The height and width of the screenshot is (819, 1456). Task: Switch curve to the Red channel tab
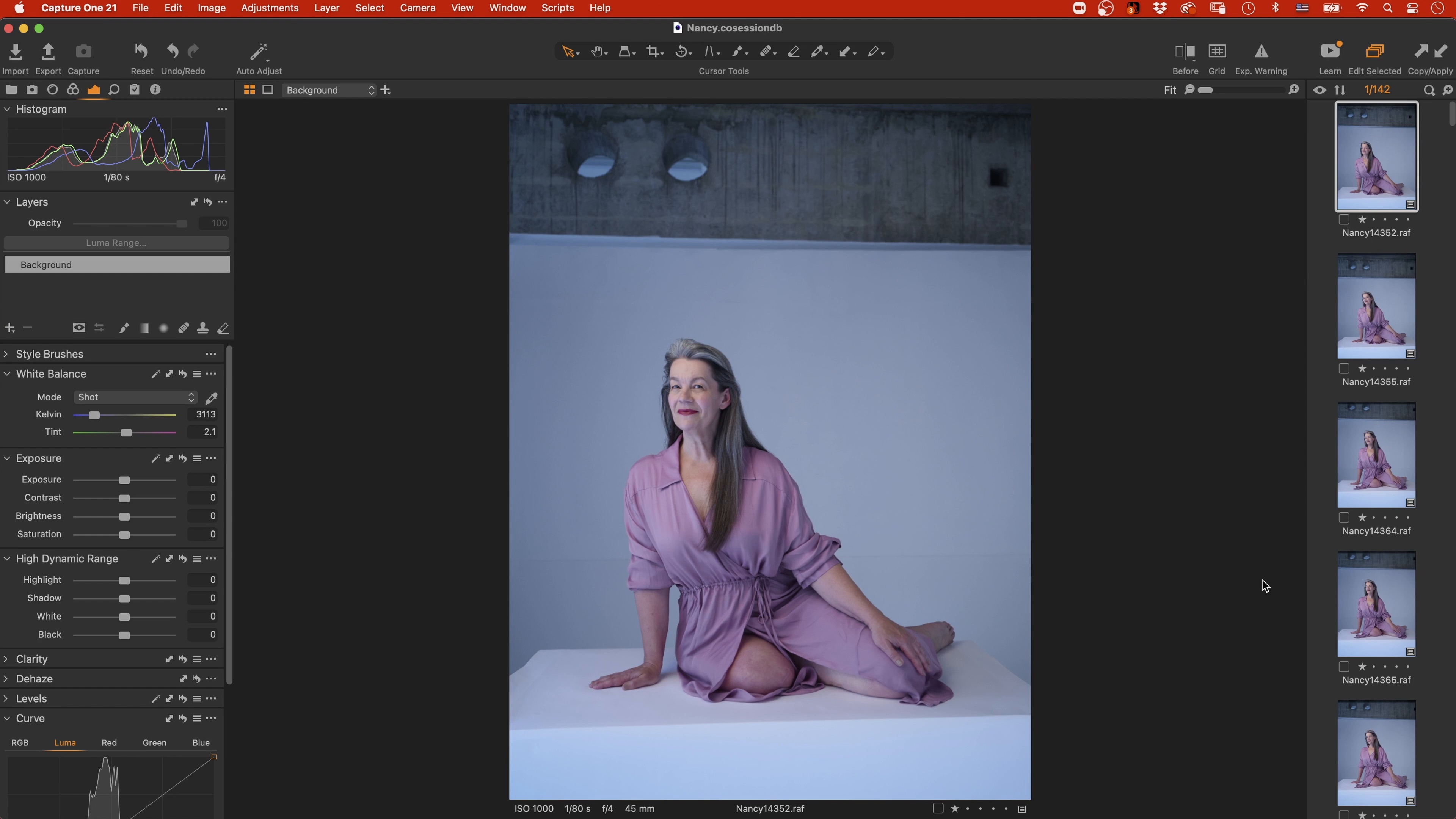pos(109,743)
